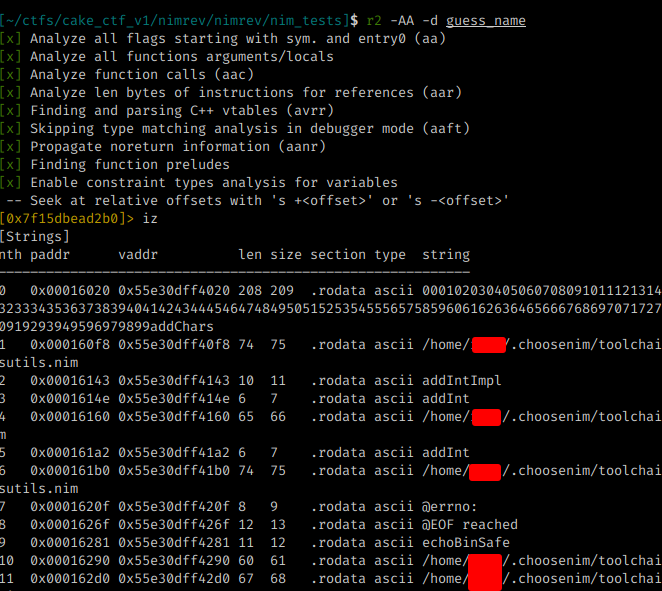Click the '@EOF reached' string entry
Viewport: 662px width, 591px height.
coord(470,525)
